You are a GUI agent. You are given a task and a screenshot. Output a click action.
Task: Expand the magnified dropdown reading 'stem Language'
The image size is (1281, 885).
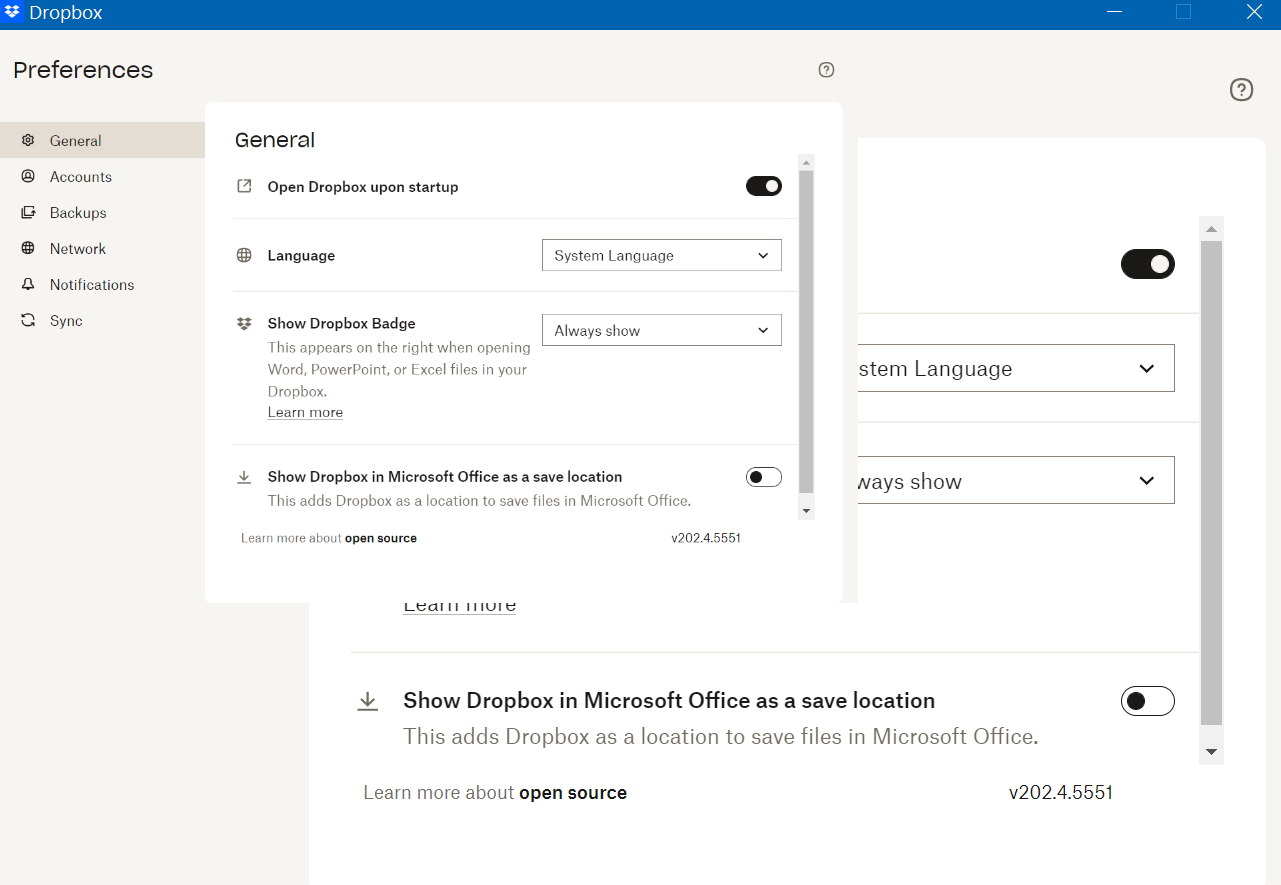[x=1016, y=369]
